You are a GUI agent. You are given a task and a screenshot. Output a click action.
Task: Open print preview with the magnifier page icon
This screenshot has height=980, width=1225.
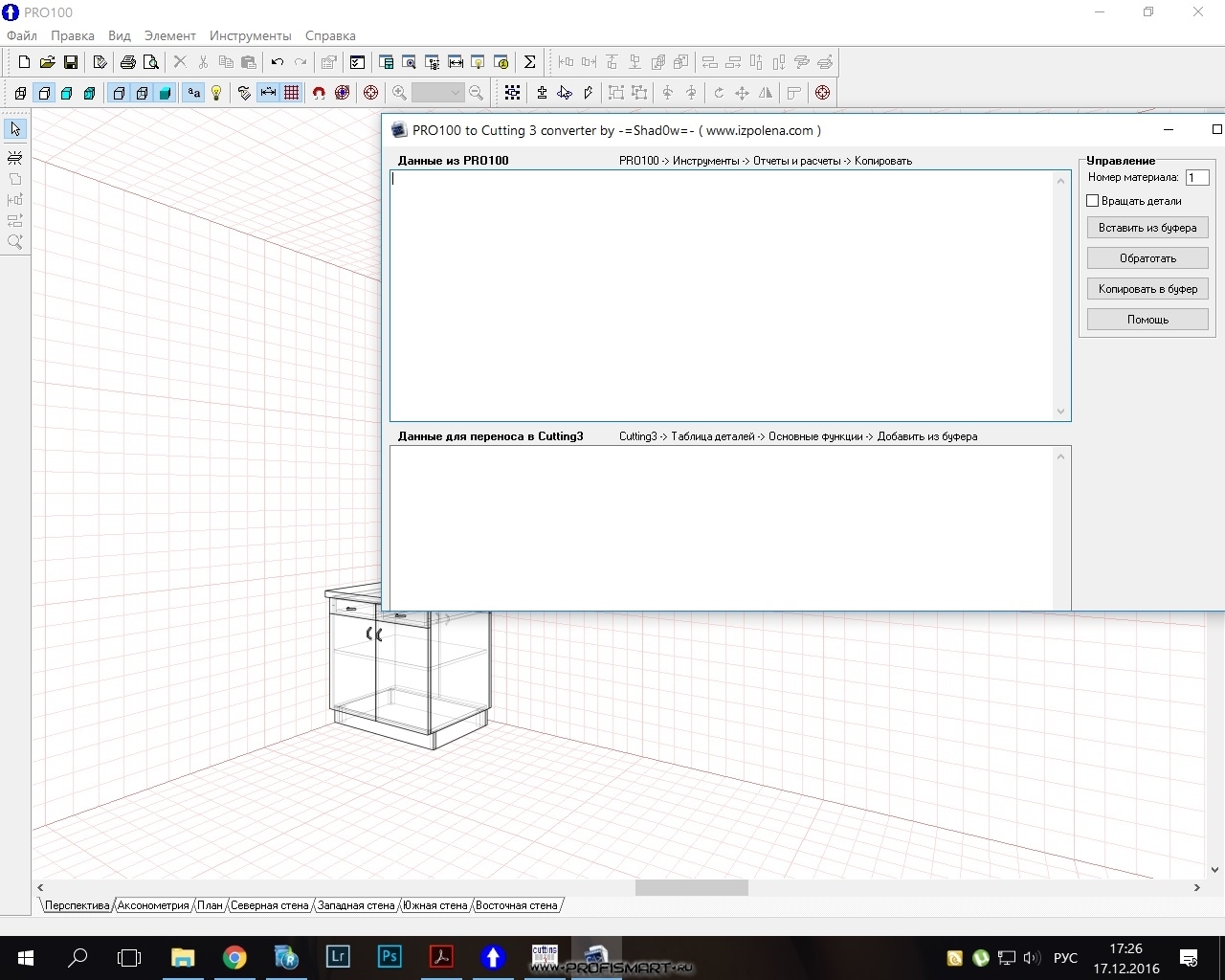pyautogui.click(x=151, y=62)
